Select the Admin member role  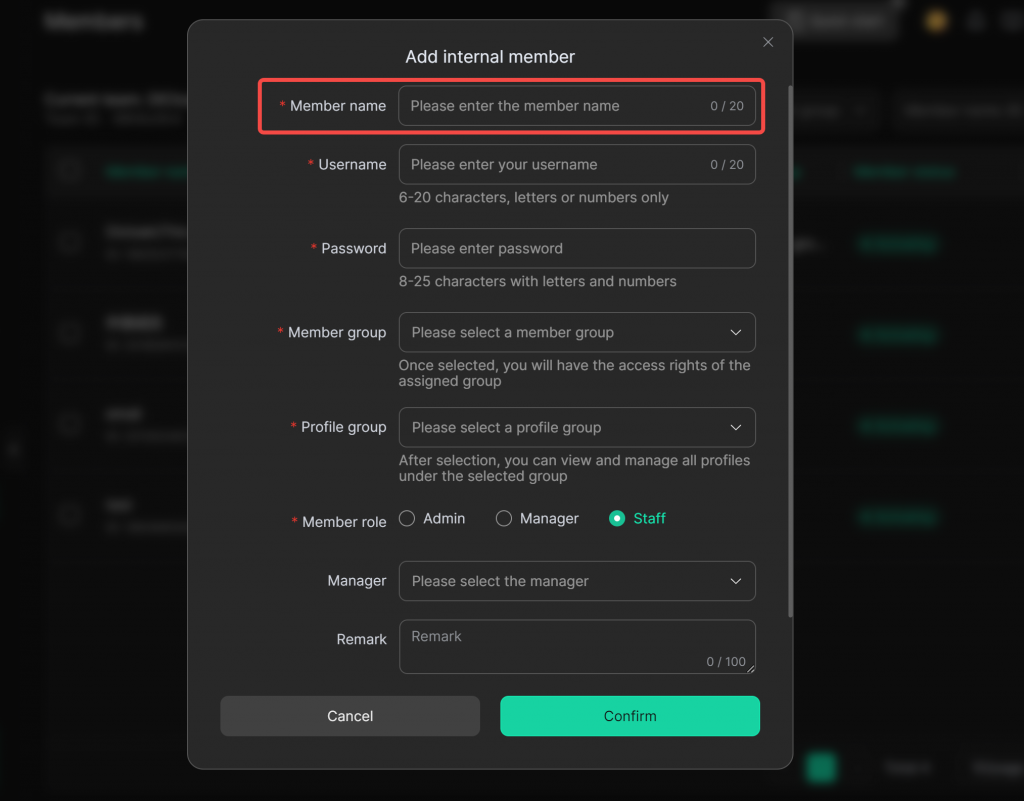pos(407,518)
